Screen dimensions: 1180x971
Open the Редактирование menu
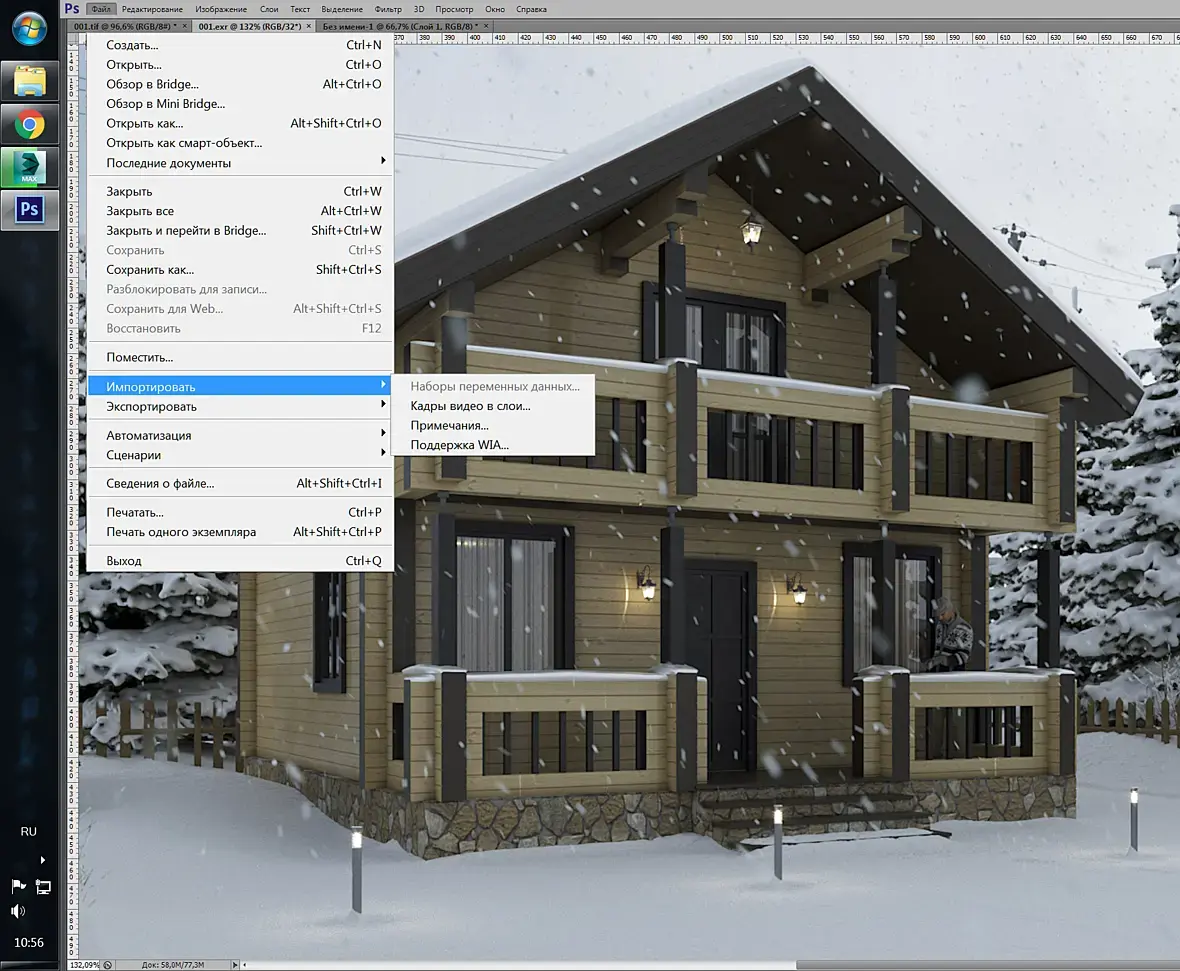click(x=152, y=9)
